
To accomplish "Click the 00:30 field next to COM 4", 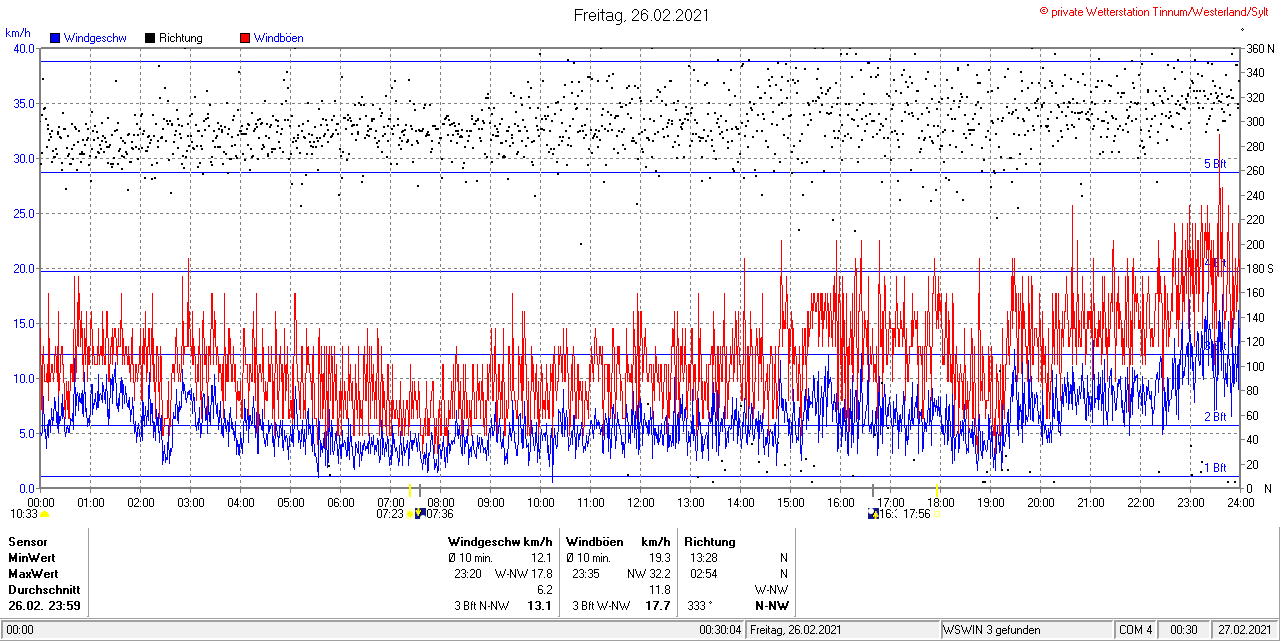I will pos(1185,630).
